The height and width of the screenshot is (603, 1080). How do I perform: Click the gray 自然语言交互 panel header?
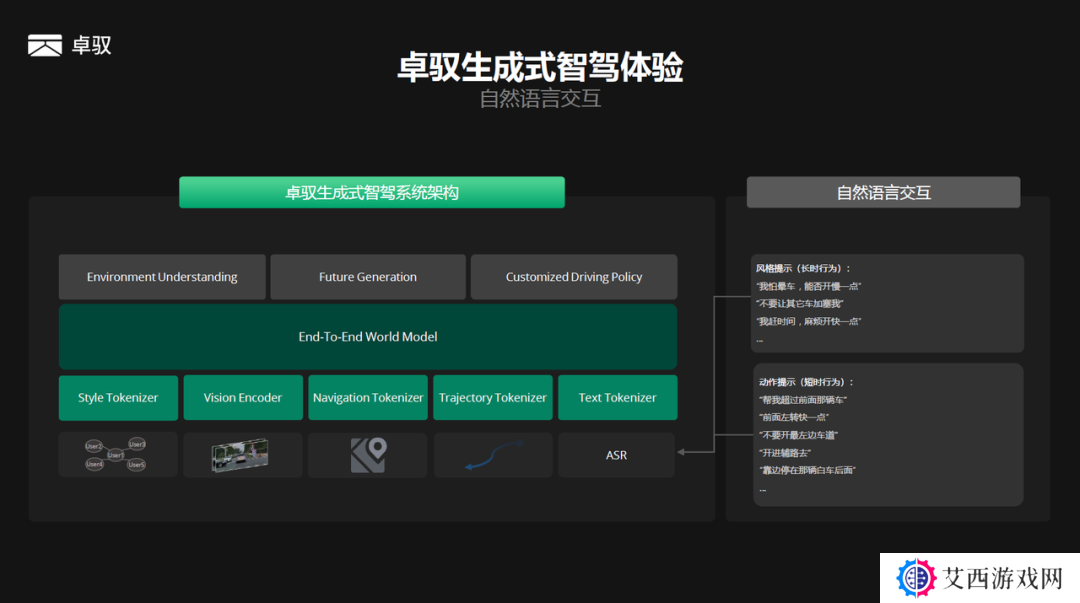(883, 193)
